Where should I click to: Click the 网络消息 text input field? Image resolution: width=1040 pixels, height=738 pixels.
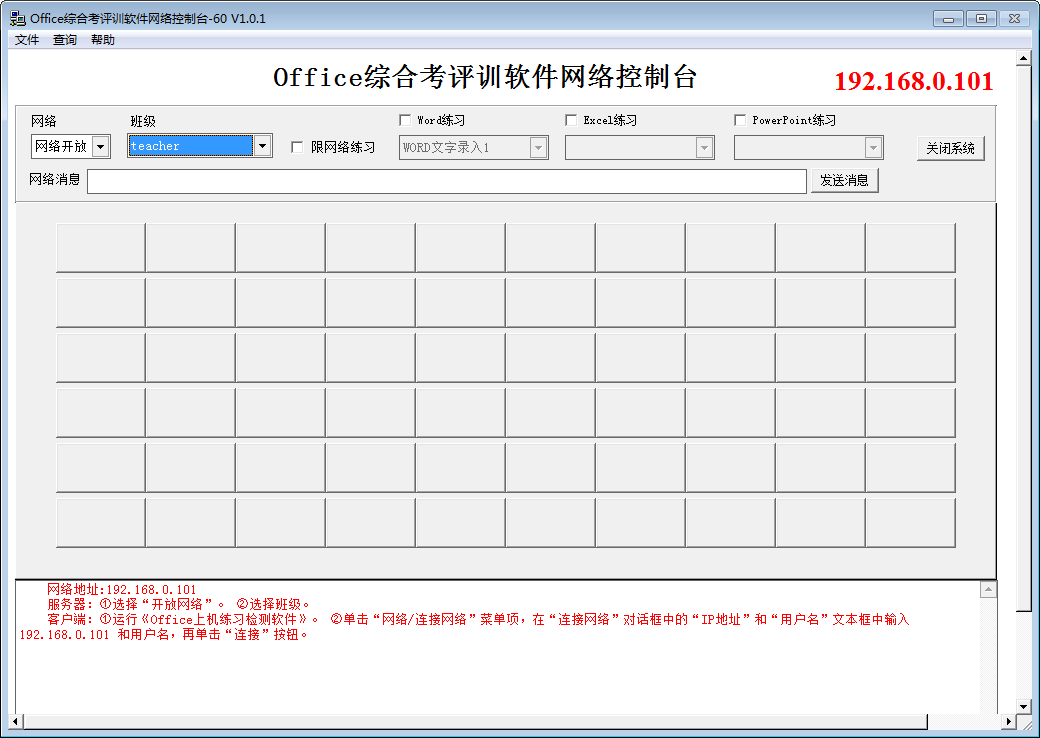pyautogui.click(x=446, y=181)
